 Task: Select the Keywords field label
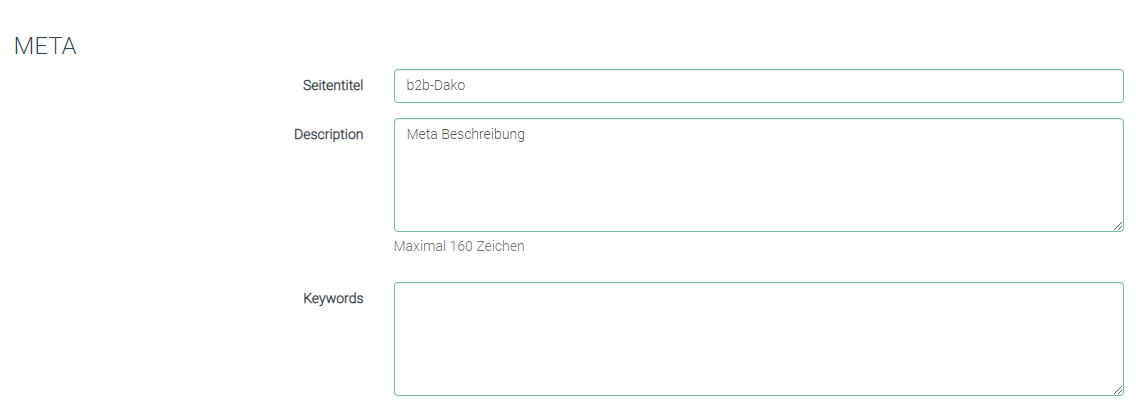click(333, 298)
